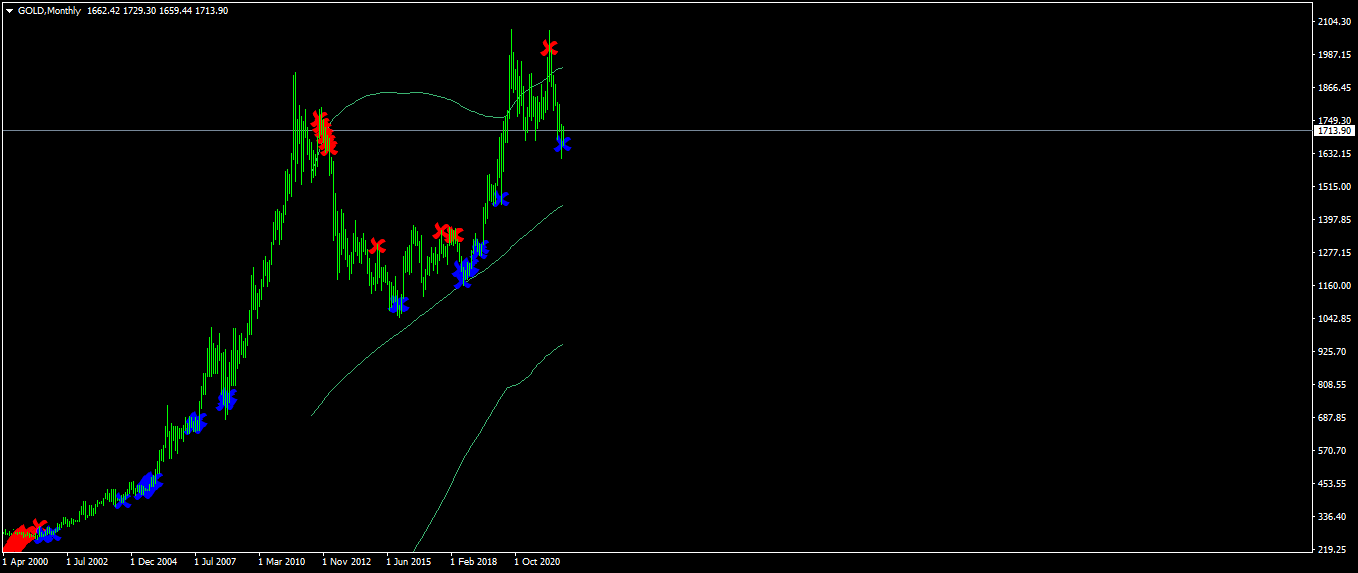The width and height of the screenshot is (1358, 573).
Task: Click the blue X marker just below the current price line
Action: 562,144
